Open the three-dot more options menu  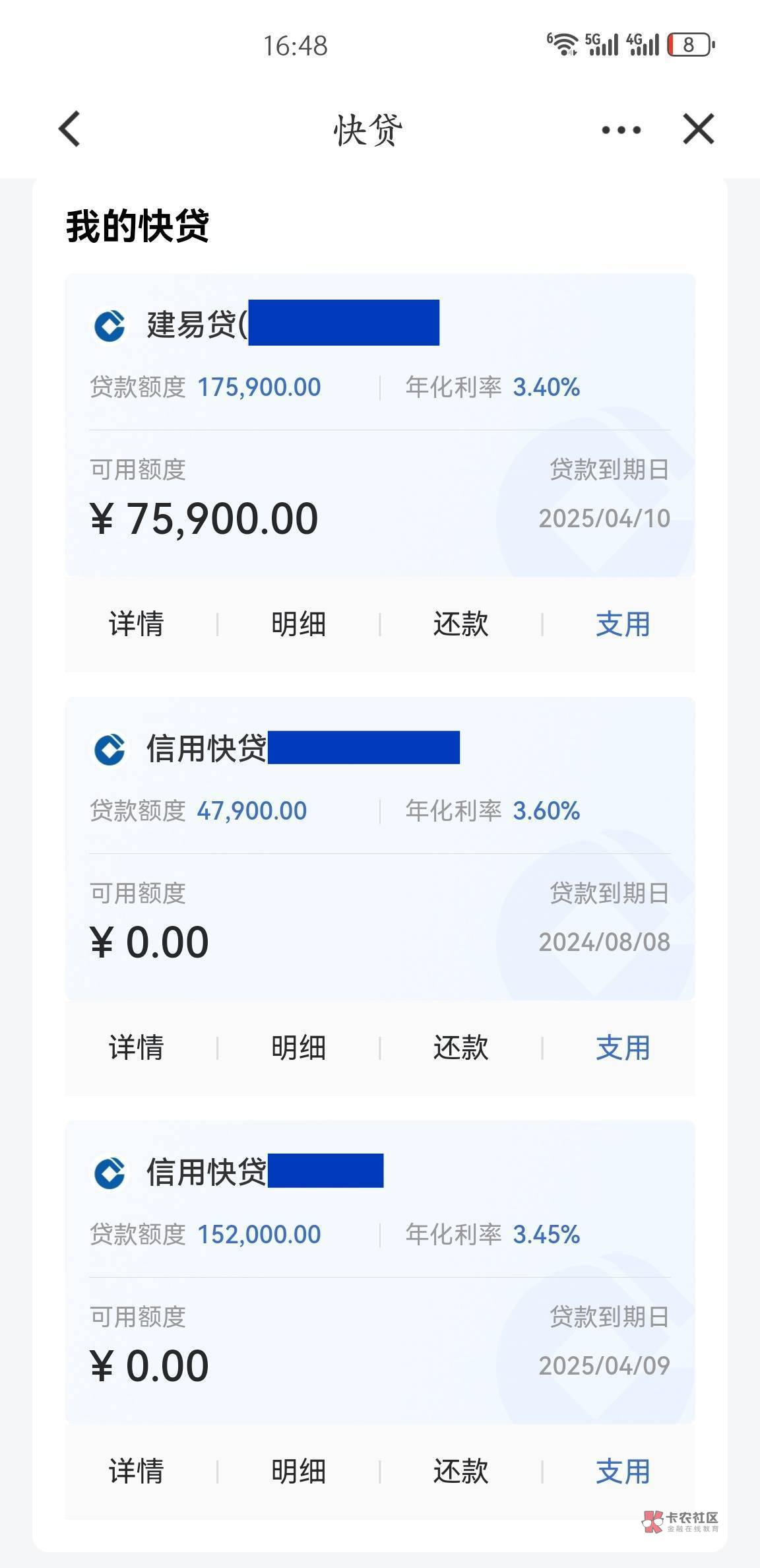point(621,129)
